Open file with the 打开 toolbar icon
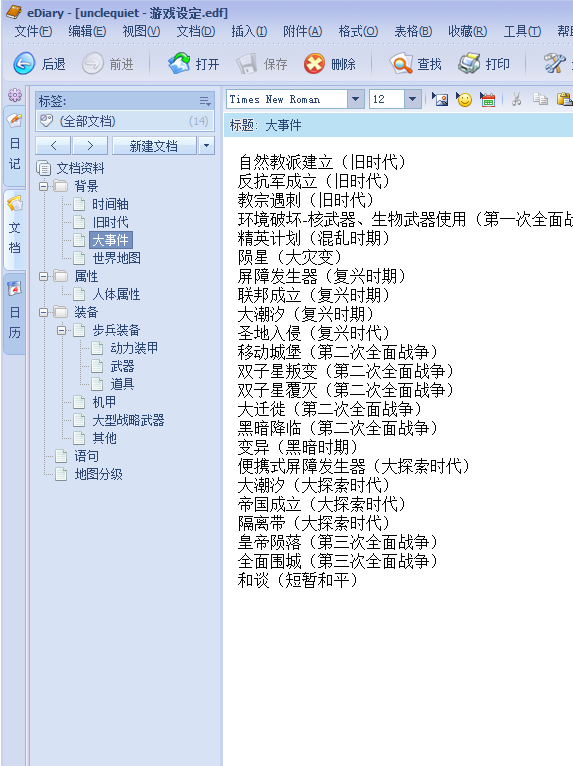 pyautogui.click(x=179, y=64)
